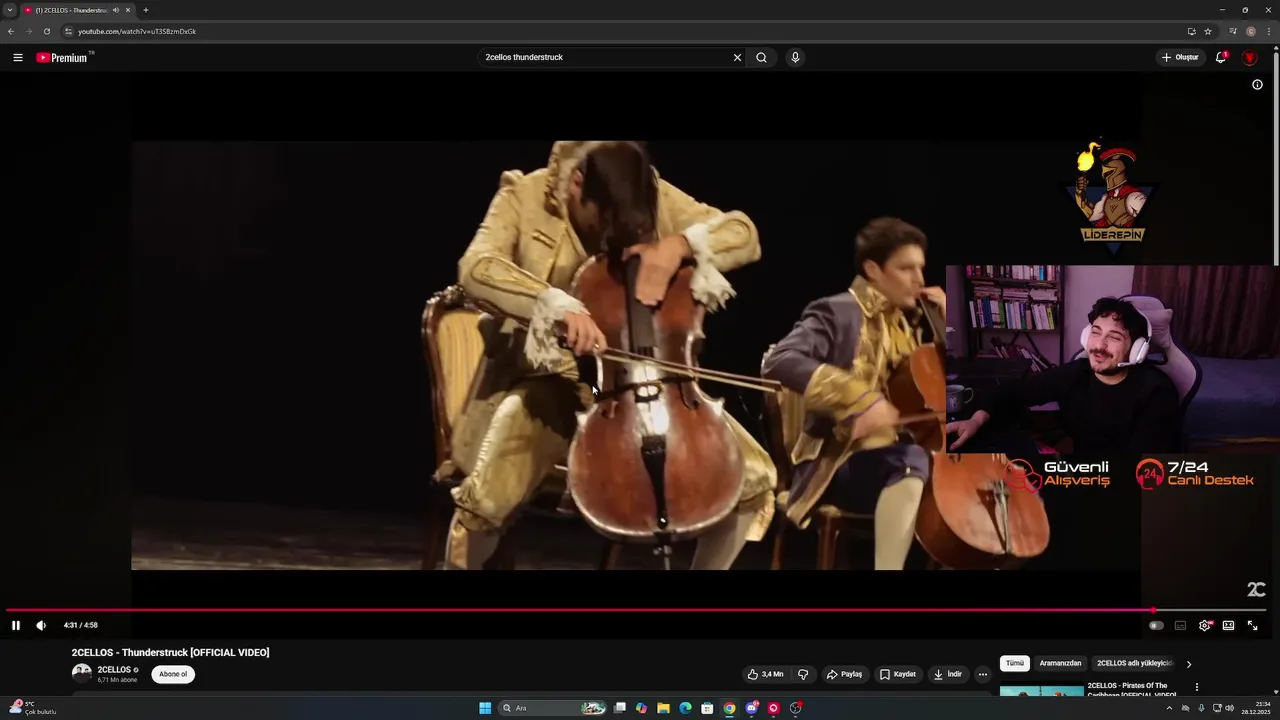Click the browser address bar URL
Image resolution: width=1280 pixels, height=720 pixels.
[137, 31]
